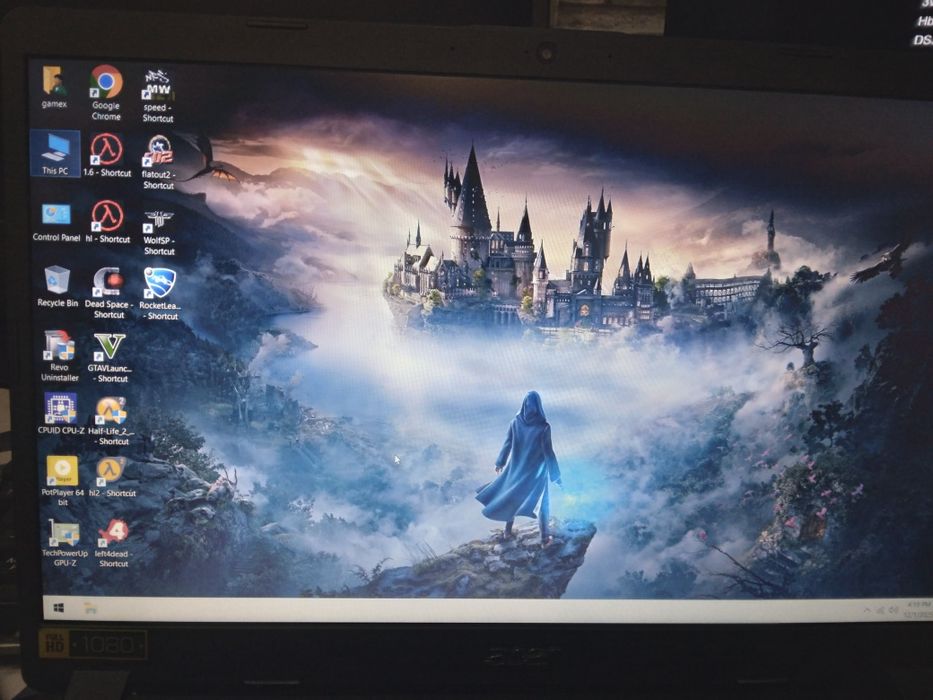Launch the hl2 - Shortcut icon
The width and height of the screenshot is (933, 700).
tap(112, 477)
